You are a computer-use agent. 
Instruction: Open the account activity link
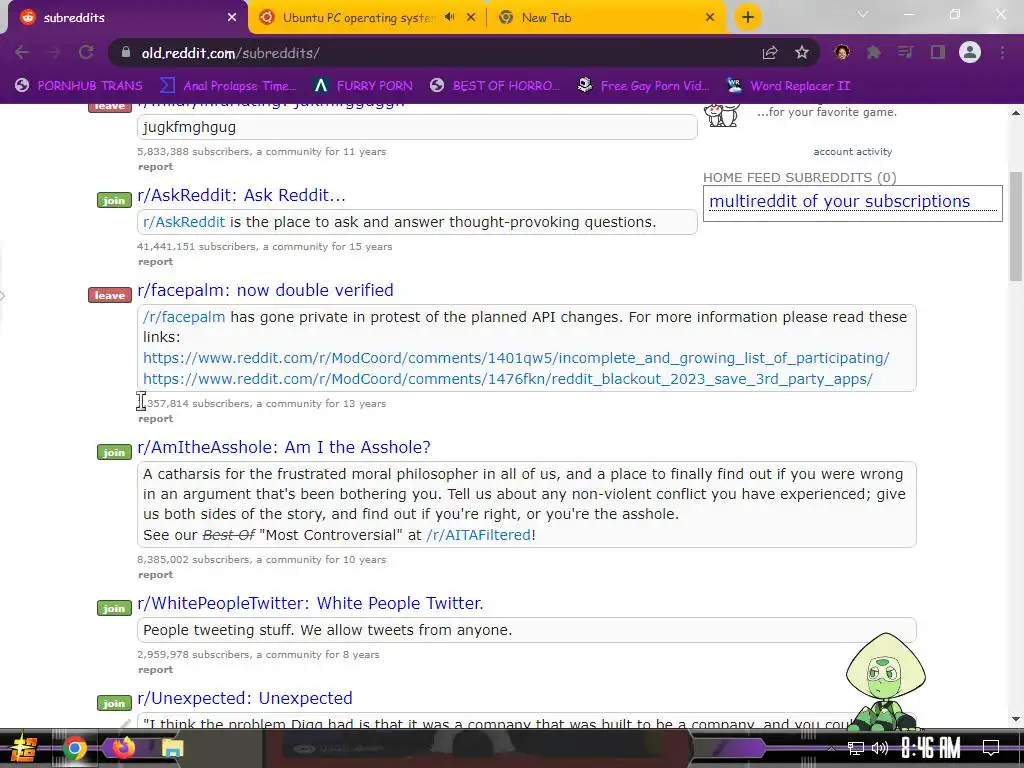point(852,152)
